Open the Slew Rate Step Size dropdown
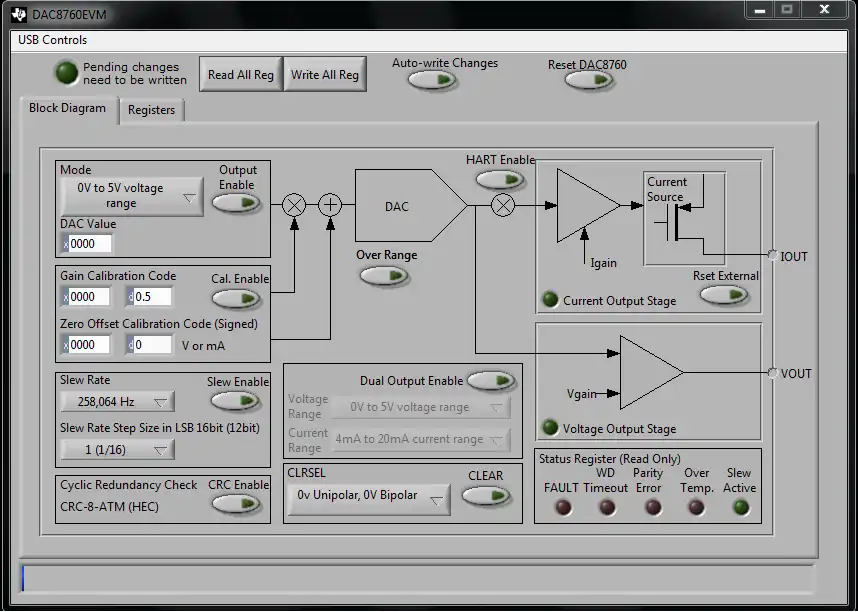The image size is (858, 612). pos(118,450)
